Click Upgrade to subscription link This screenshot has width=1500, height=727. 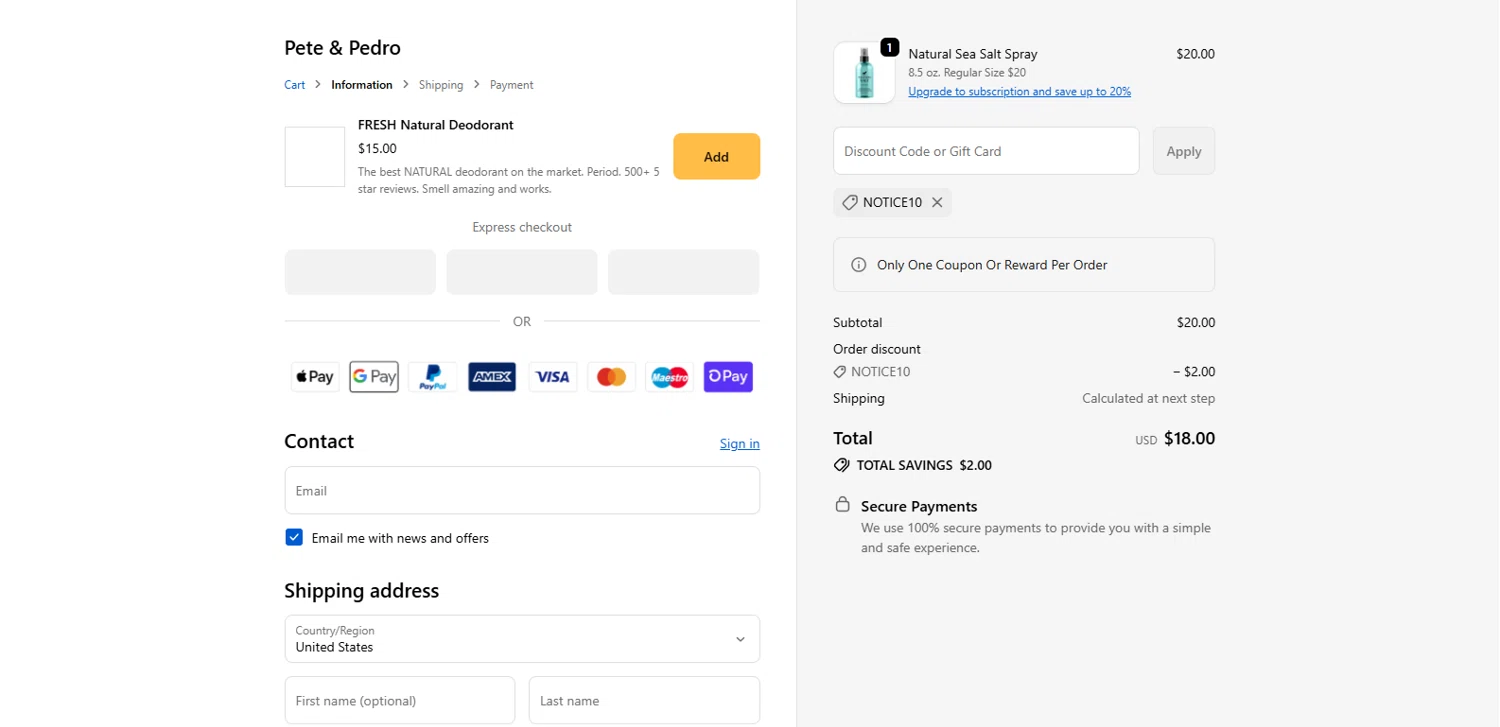pyautogui.click(x=1019, y=91)
